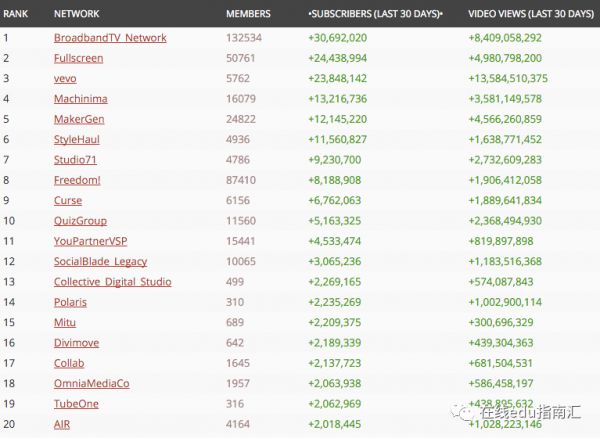Click the Polaris network link
The width and height of the screenshot is (600, 438).
tap(70, 302)
